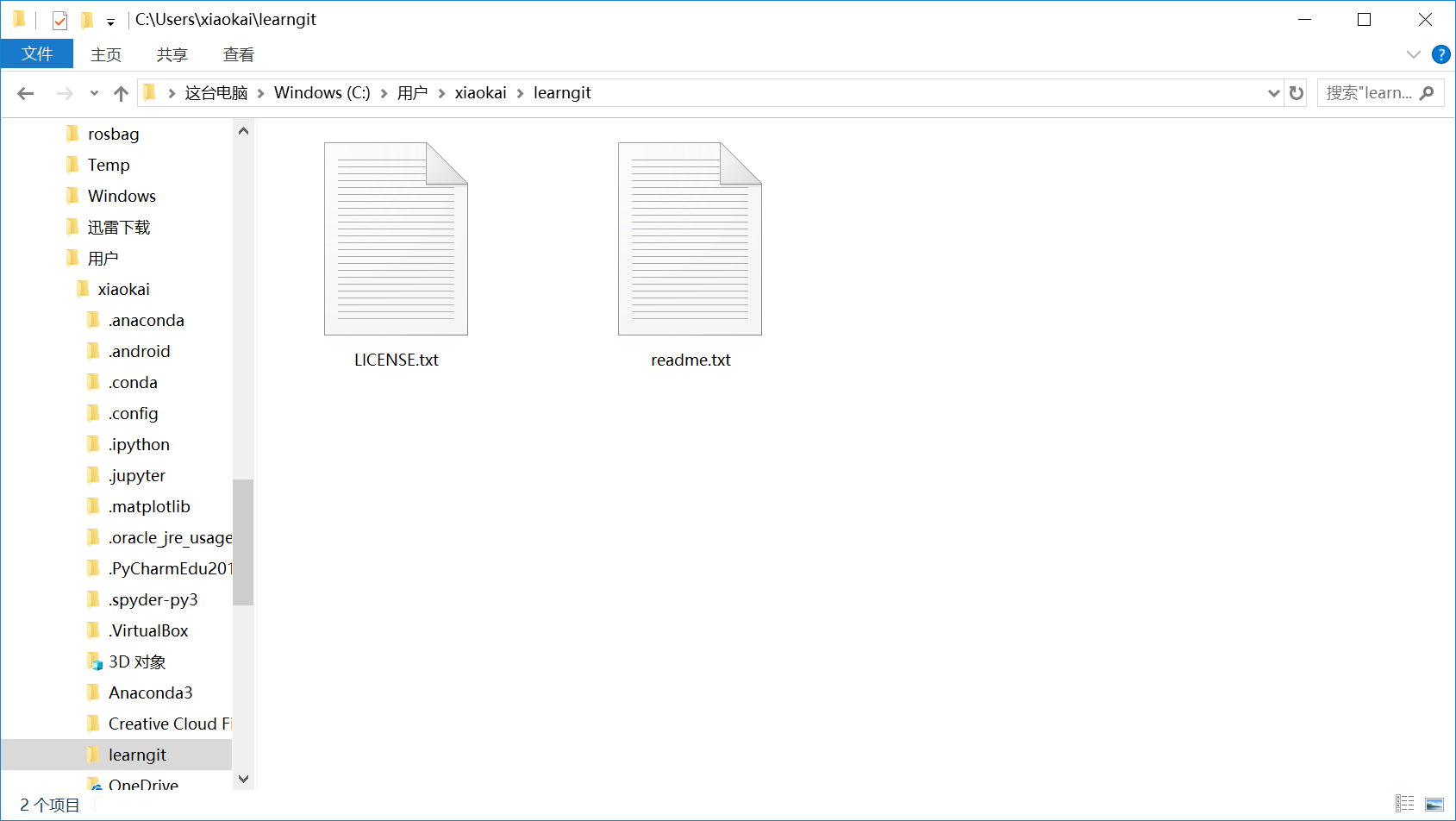
Task: Select the 用户 folder in tree
Action: 103,258
